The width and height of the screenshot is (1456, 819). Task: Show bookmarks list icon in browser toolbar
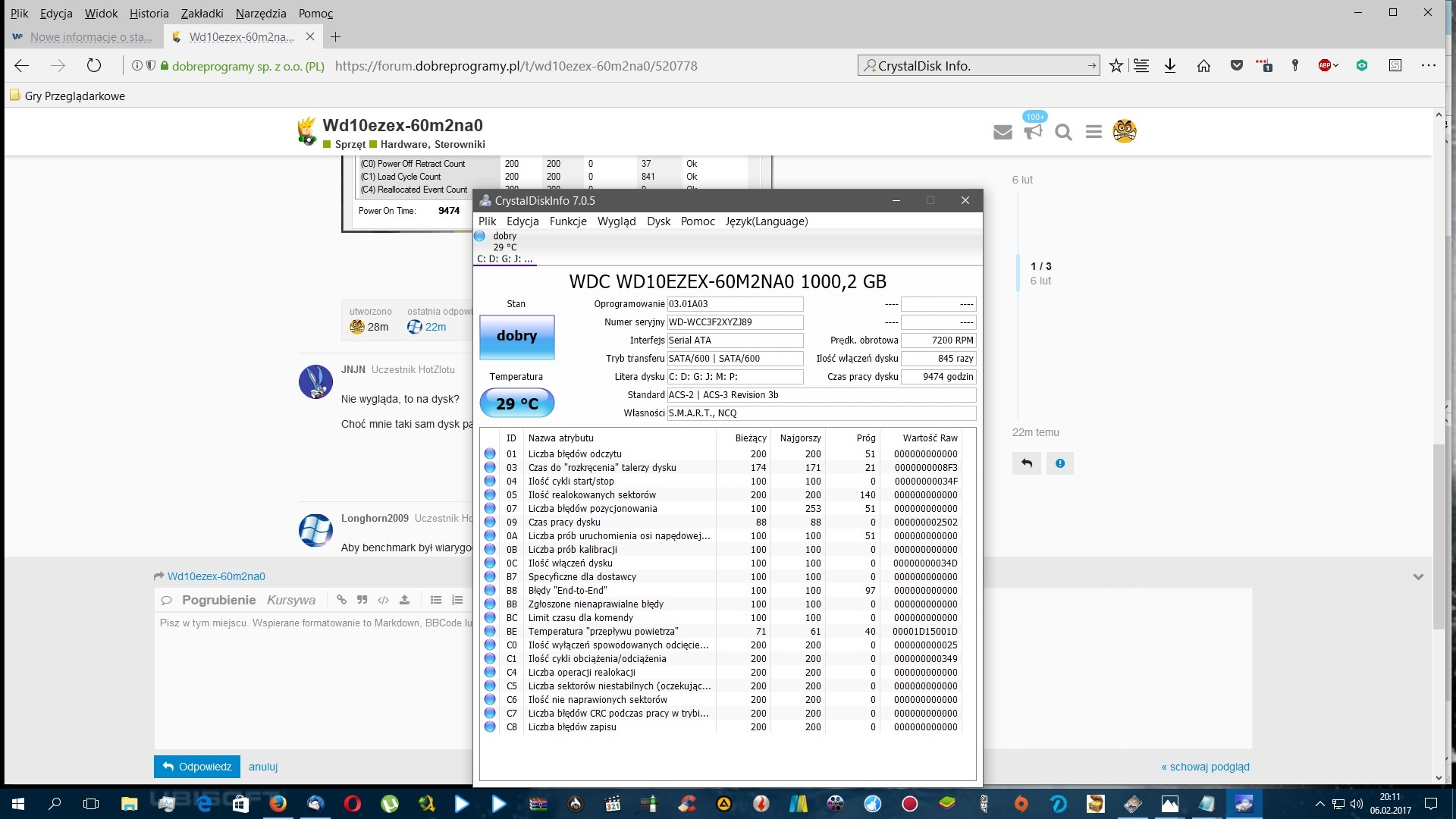click(x=1141, y=66)
